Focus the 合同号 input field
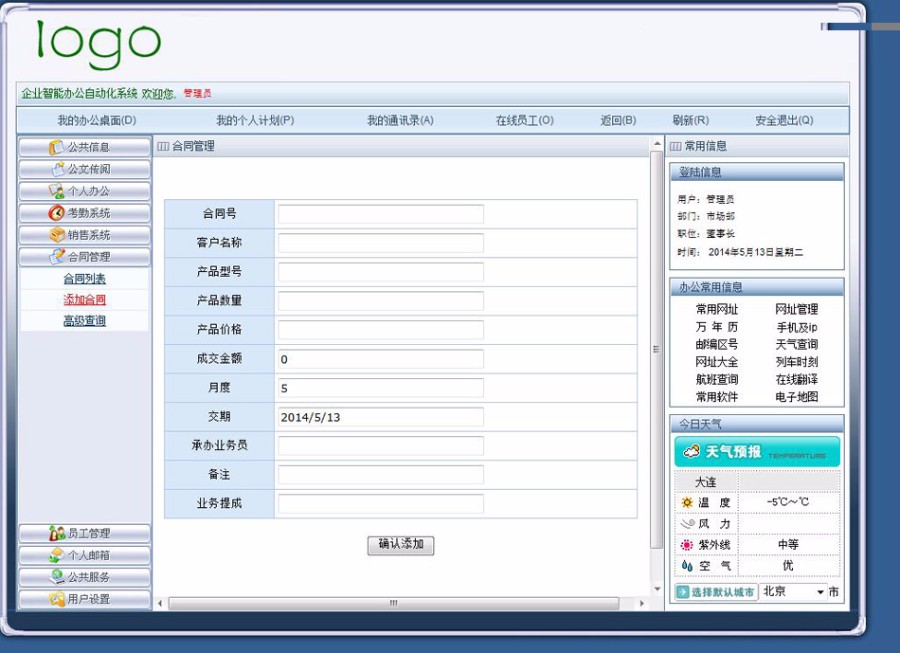The width and height of the screenshot is (900, 653). 381,214
